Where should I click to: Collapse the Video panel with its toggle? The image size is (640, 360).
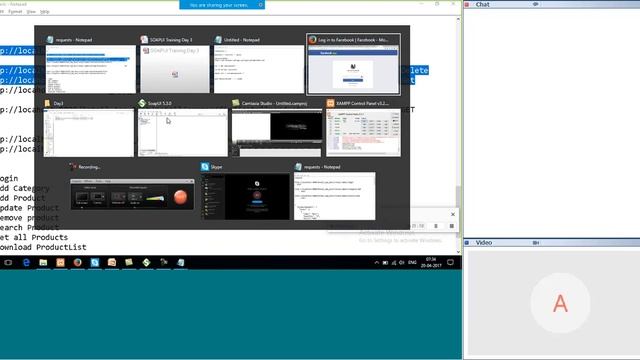[x=467, y=242]
